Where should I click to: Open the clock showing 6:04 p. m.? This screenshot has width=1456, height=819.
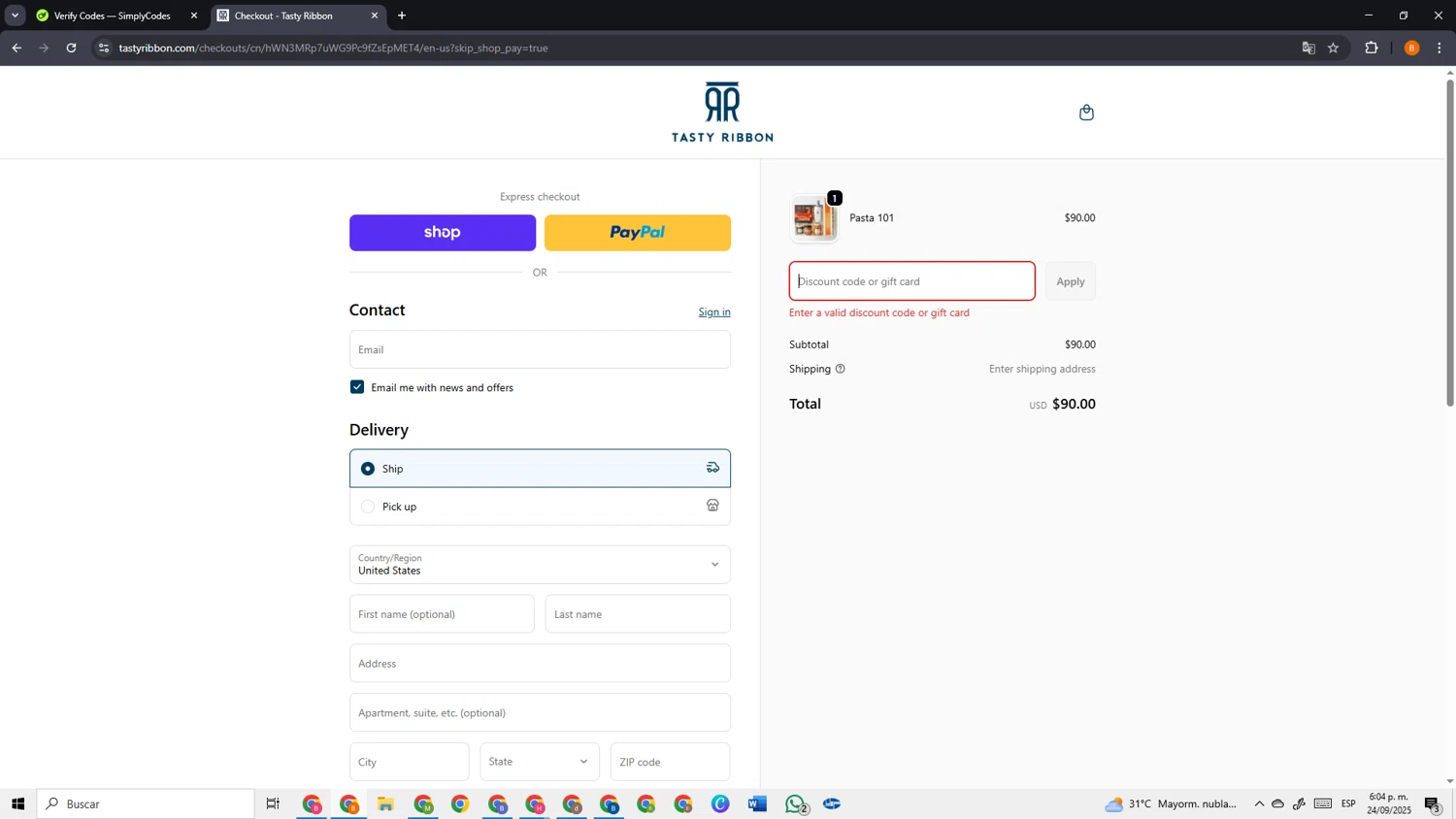(1389, 803)
